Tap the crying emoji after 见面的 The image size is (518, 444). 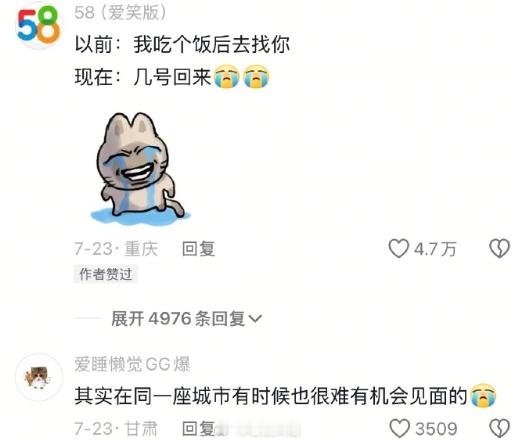[483, 396]
